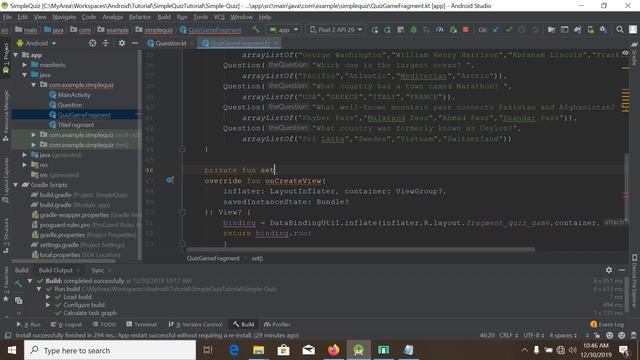Toggle the Resource Manager side tool window
The width and height of the screenshot is (640, 360).
(6, 116)
